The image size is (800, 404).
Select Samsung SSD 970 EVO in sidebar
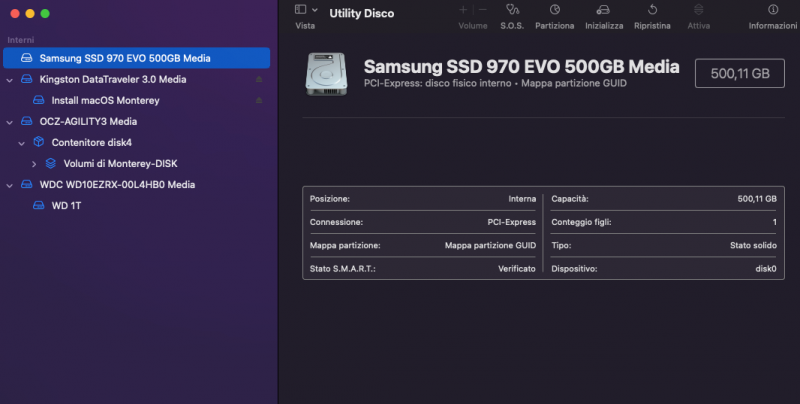[124, 58]
